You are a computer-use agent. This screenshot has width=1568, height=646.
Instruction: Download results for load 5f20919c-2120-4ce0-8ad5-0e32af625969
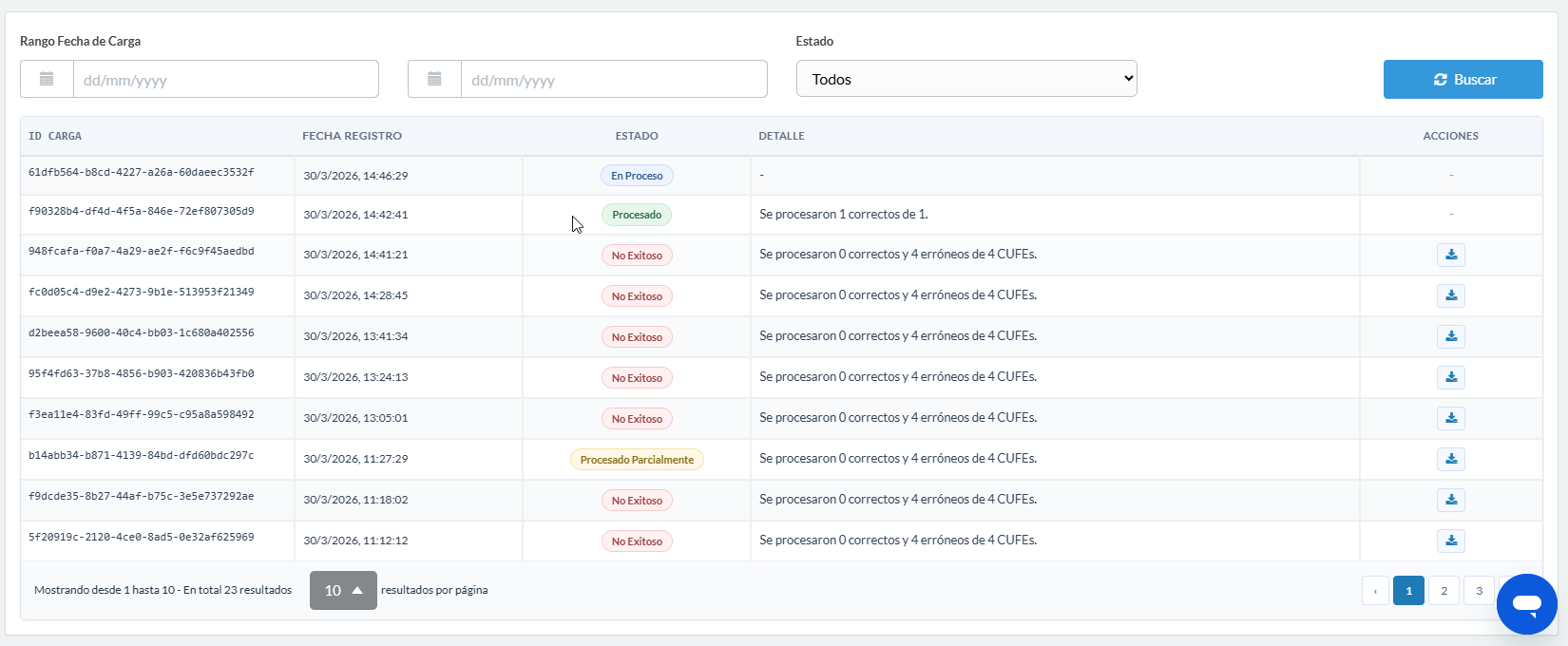1450,541
